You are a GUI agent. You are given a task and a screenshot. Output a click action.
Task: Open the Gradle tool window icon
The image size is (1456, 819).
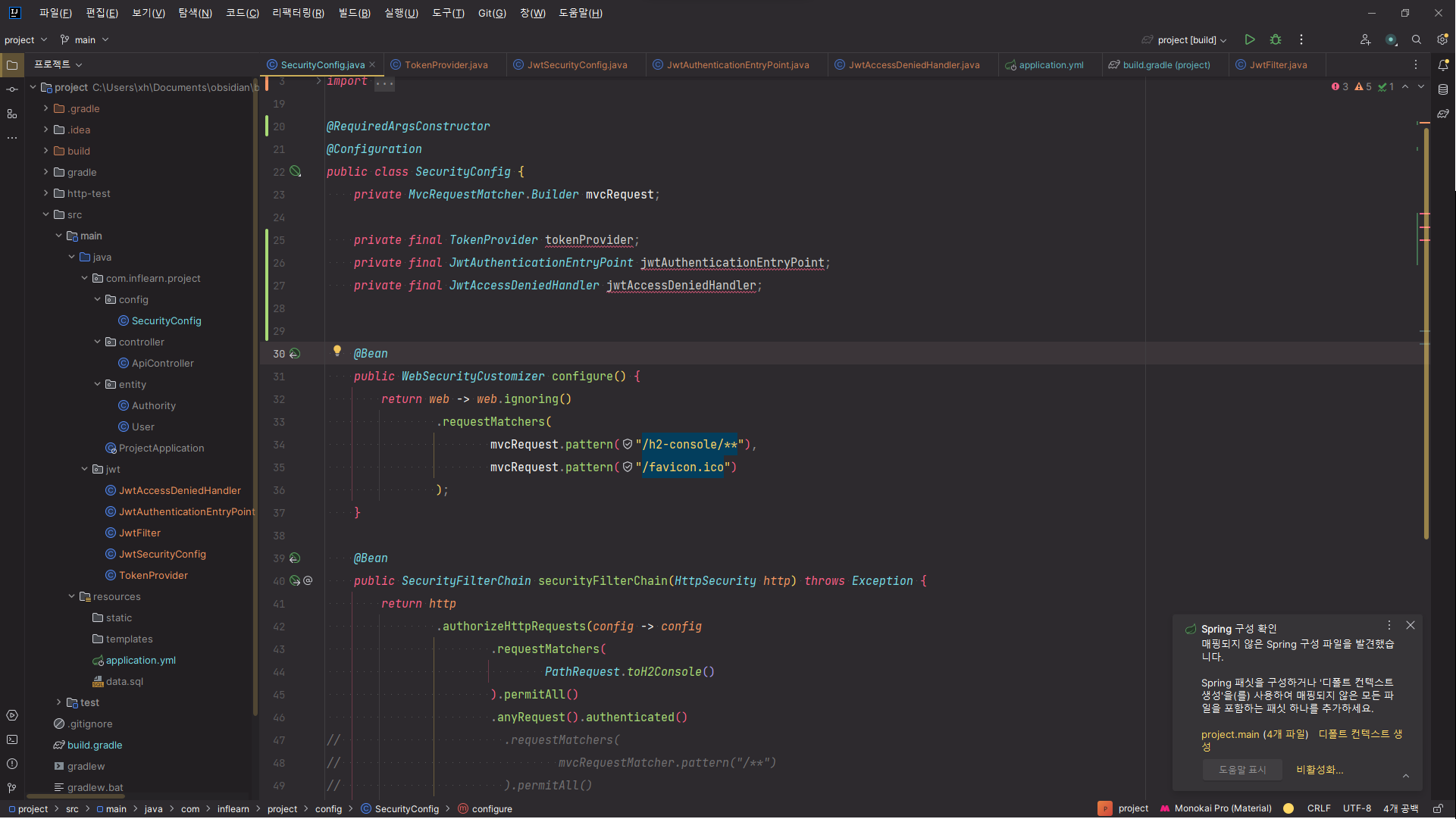1443,114
